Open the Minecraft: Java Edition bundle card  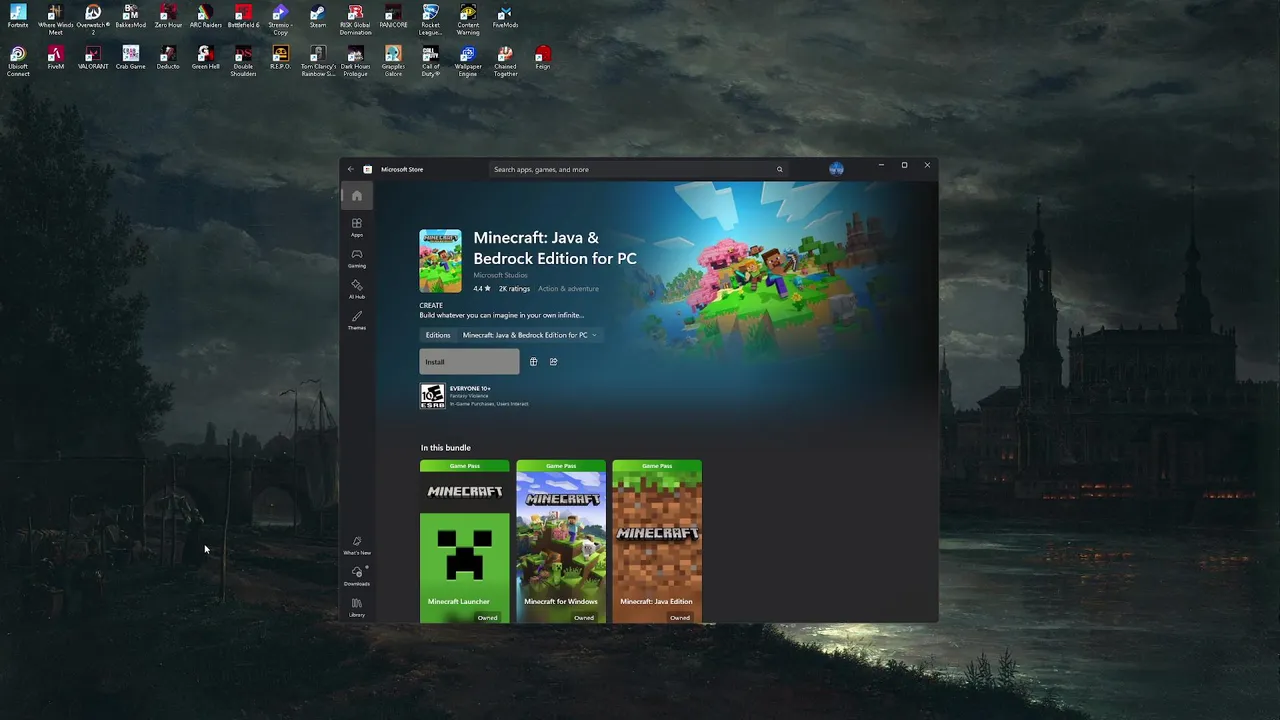[657, 541]
